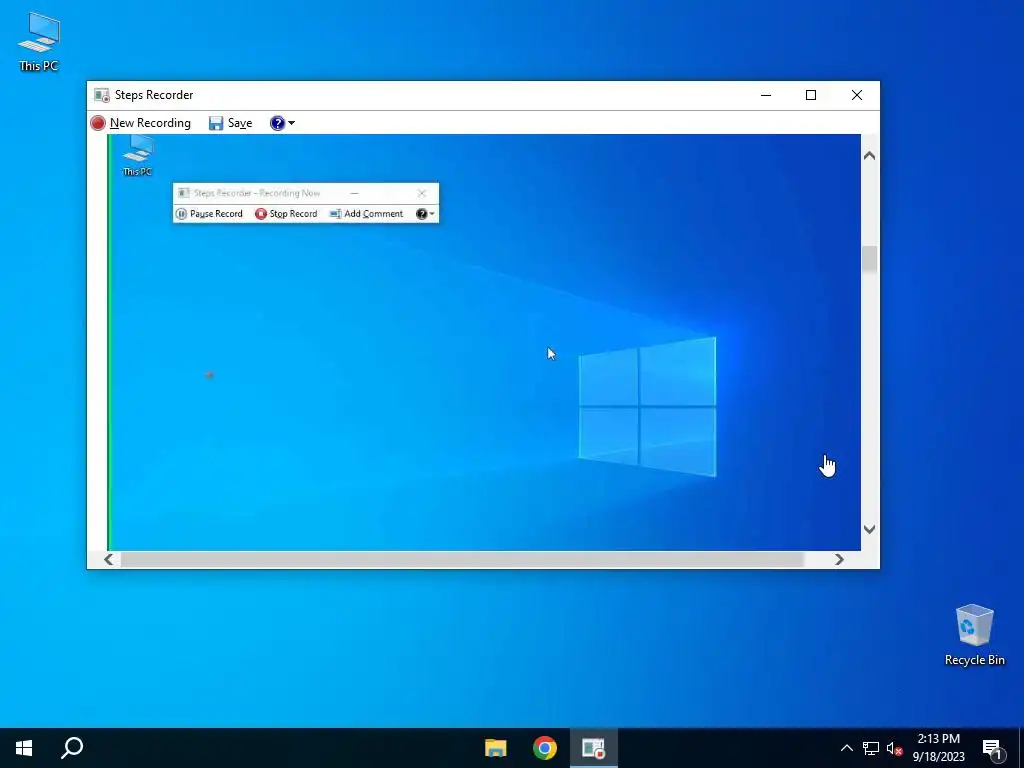Image resolution: width=1024 pixels, height=768 pixels.
Task: Click the horizontal scrollbar thumb
Action: click(x=462, y=560)
